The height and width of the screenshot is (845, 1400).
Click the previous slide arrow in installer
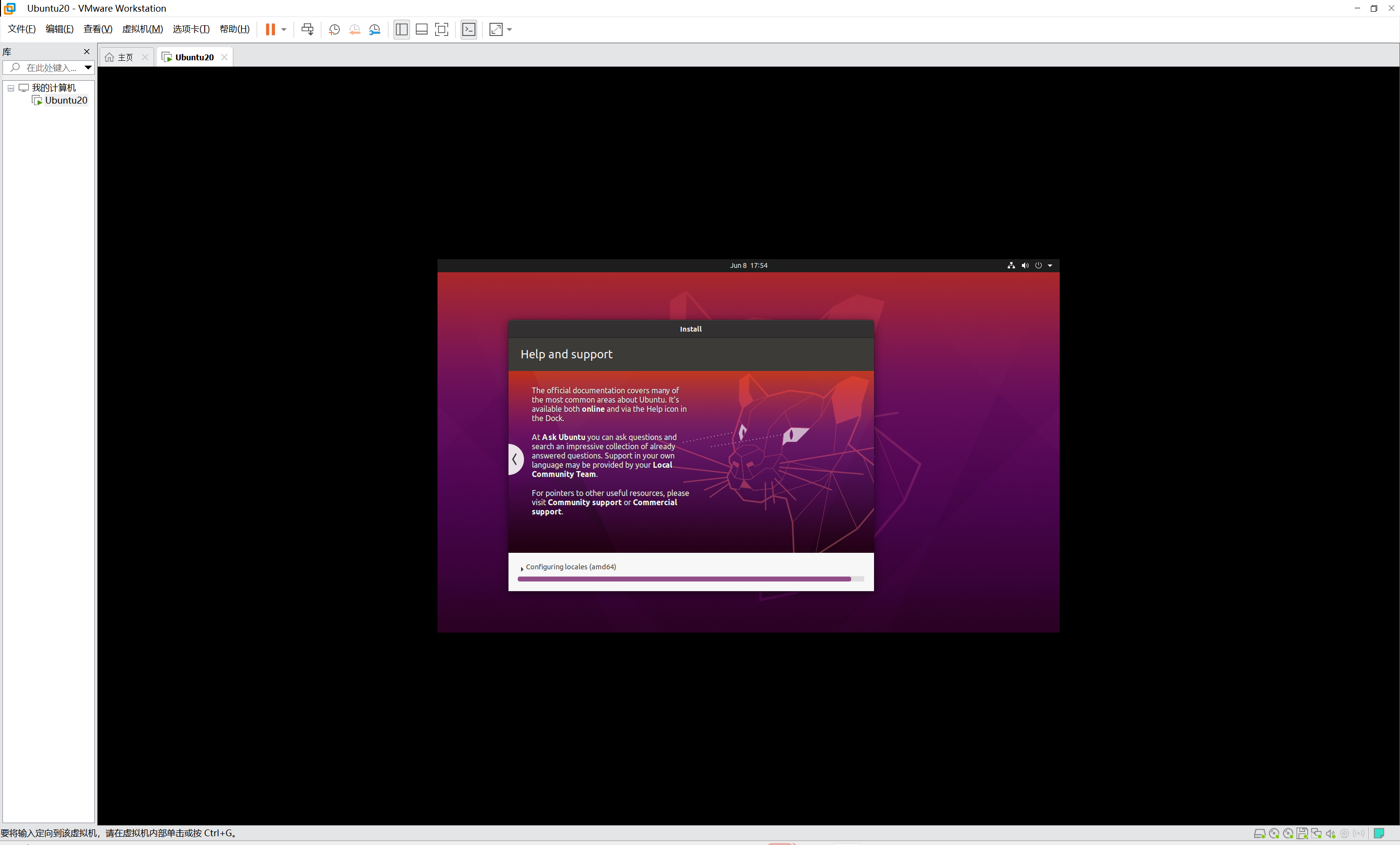pos(515,459)
